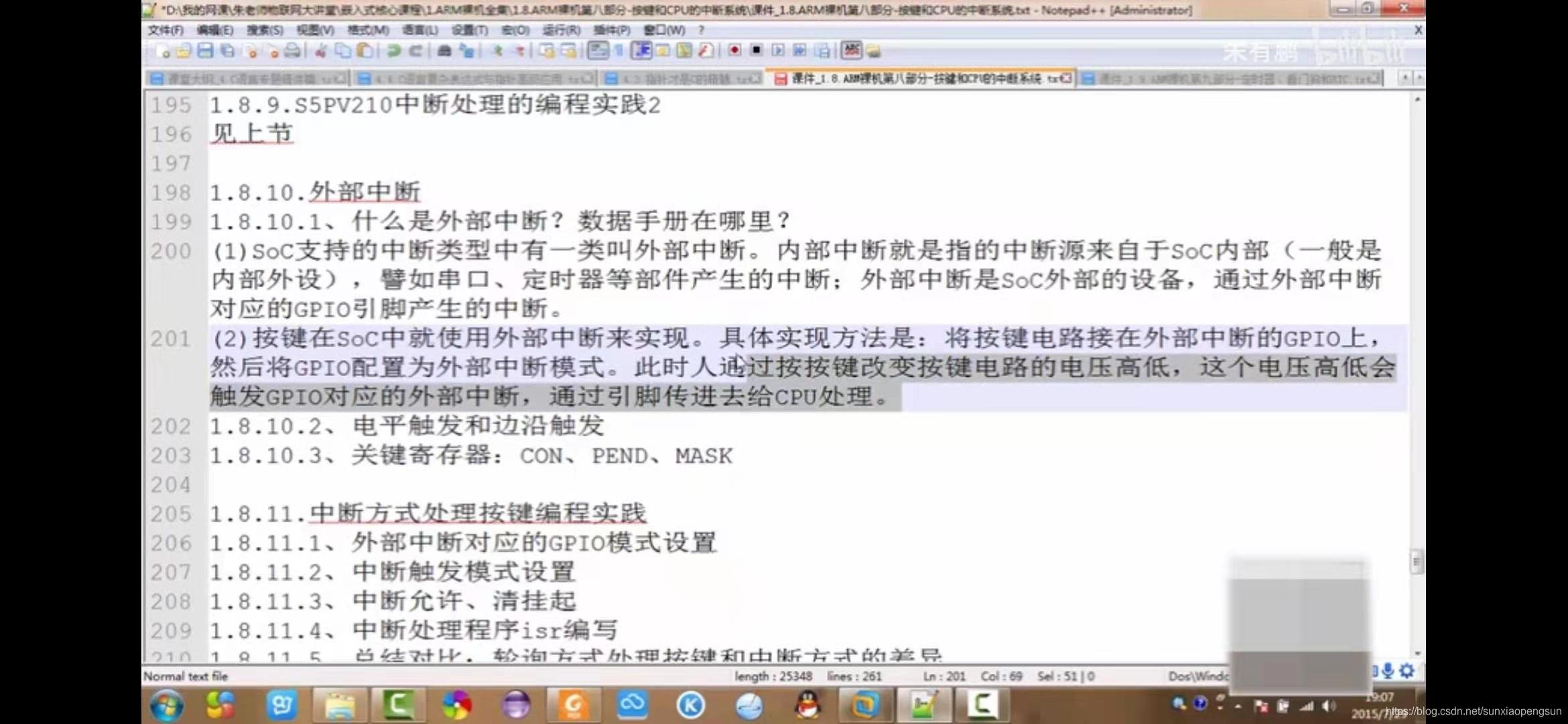Image resolution: width=1568 pixels, height=724 pixels.
Task: Toggle ABC spell check toolbar button
Action: point(851,50)
